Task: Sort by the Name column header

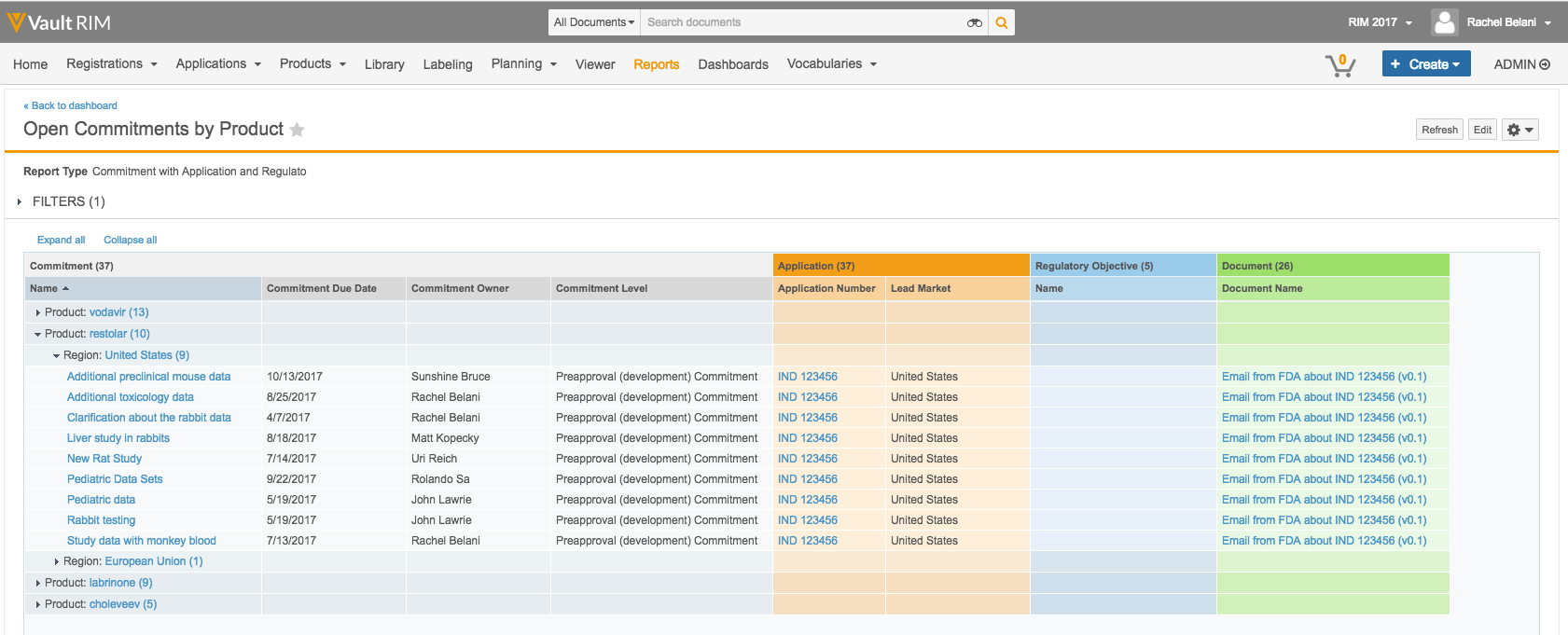Action: tap(44, 288)
